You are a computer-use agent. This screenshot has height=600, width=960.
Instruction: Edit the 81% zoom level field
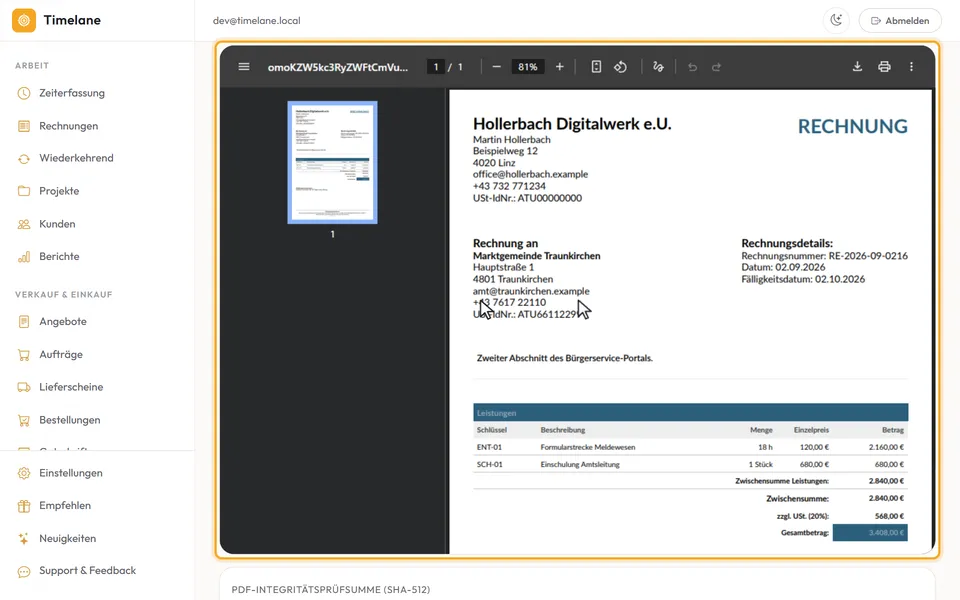(x=527, y=67)
